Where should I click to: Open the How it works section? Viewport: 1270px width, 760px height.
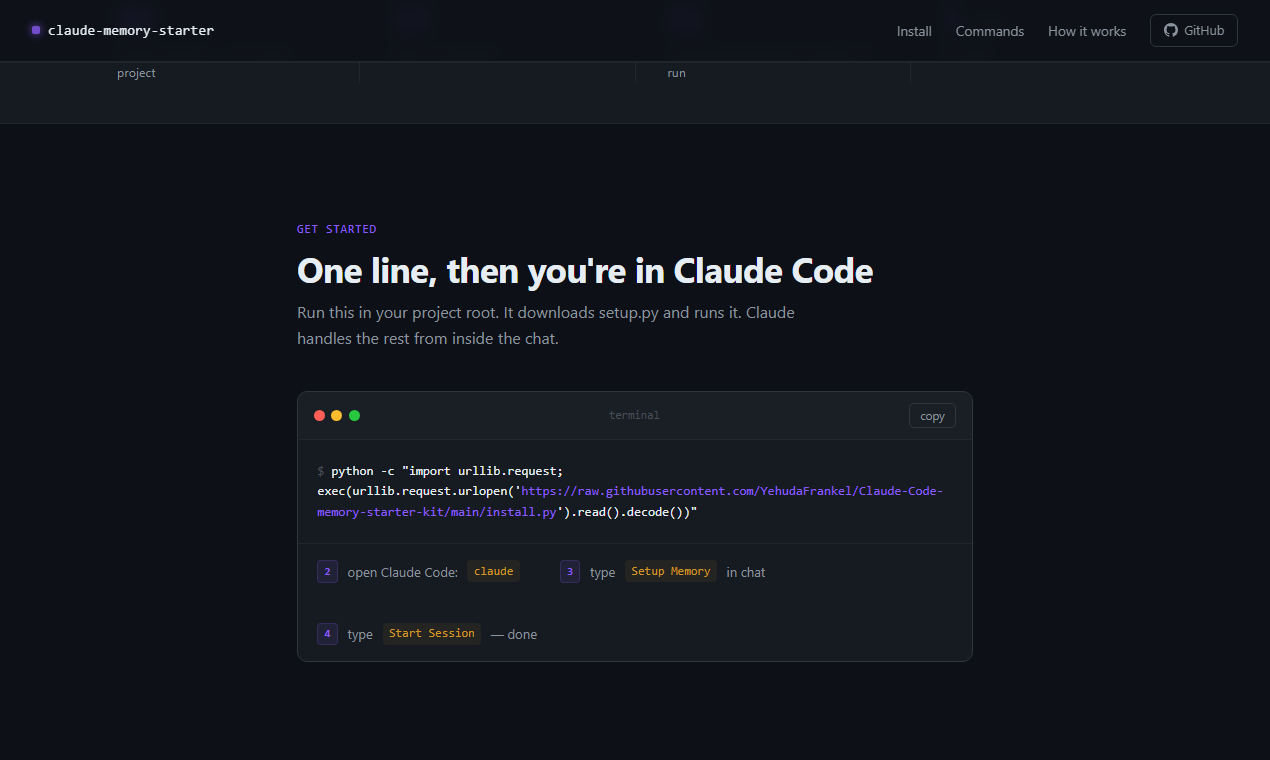pyautogui.click(x=1087, y=31)
